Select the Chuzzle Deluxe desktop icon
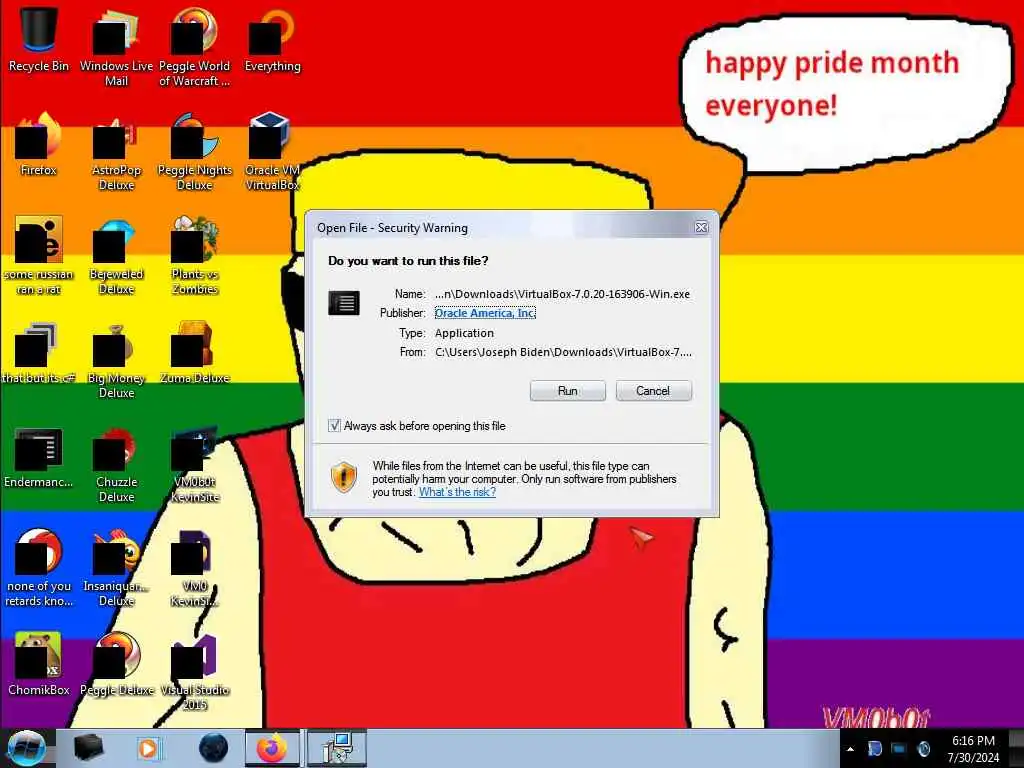Viewport: 1024px width, 768px height. [116, 464]
